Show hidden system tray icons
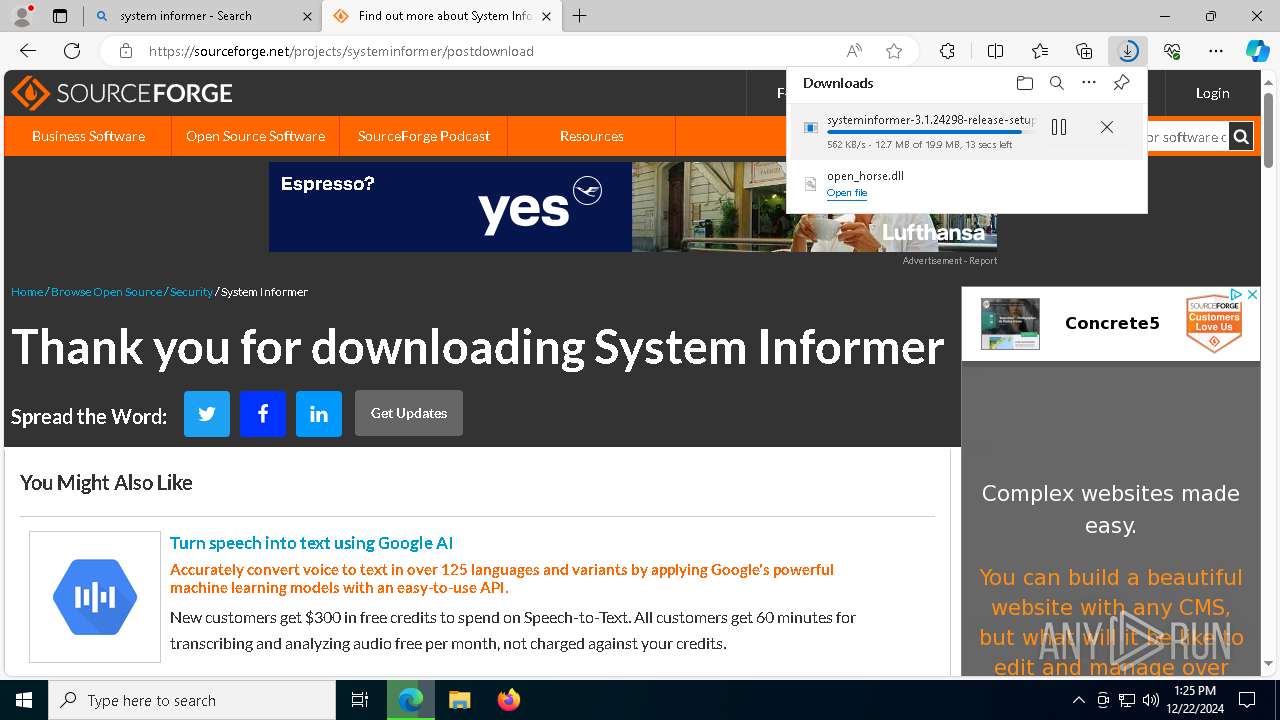This screenshot has height=720, width=1280. [x=1078, y=700]
